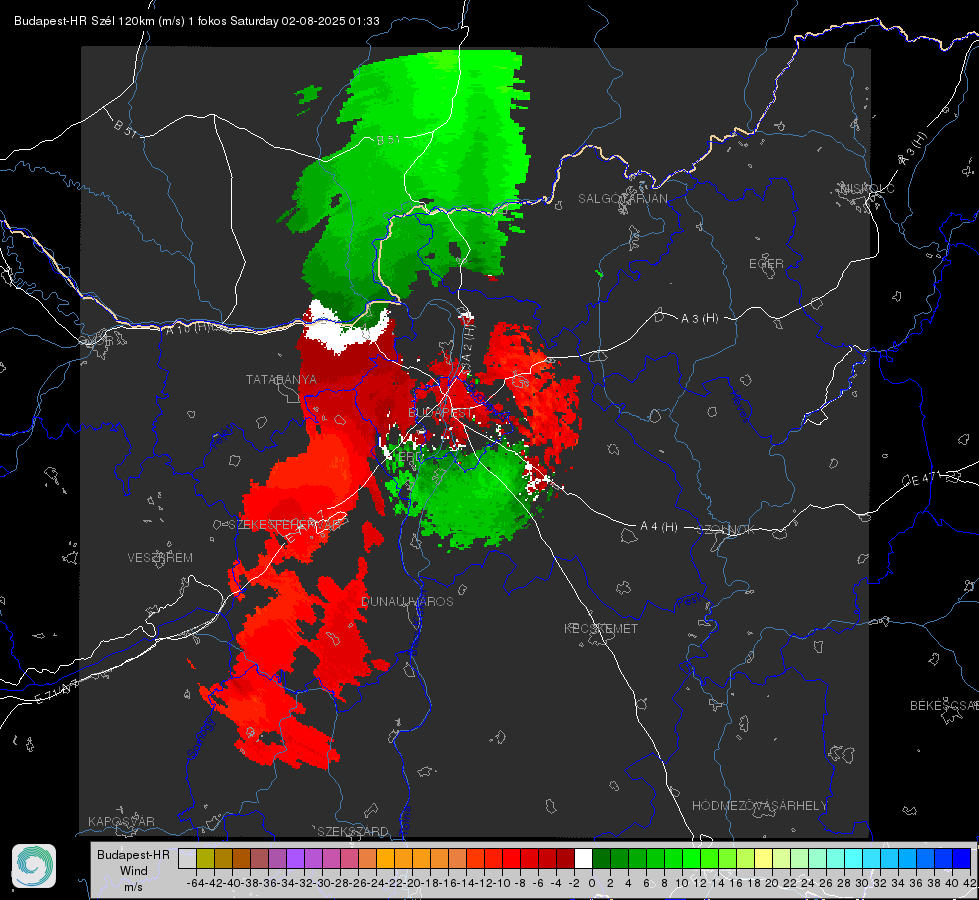
Task: Click the DUNAÚJVÁROS city label
Action: click(407, 601)
